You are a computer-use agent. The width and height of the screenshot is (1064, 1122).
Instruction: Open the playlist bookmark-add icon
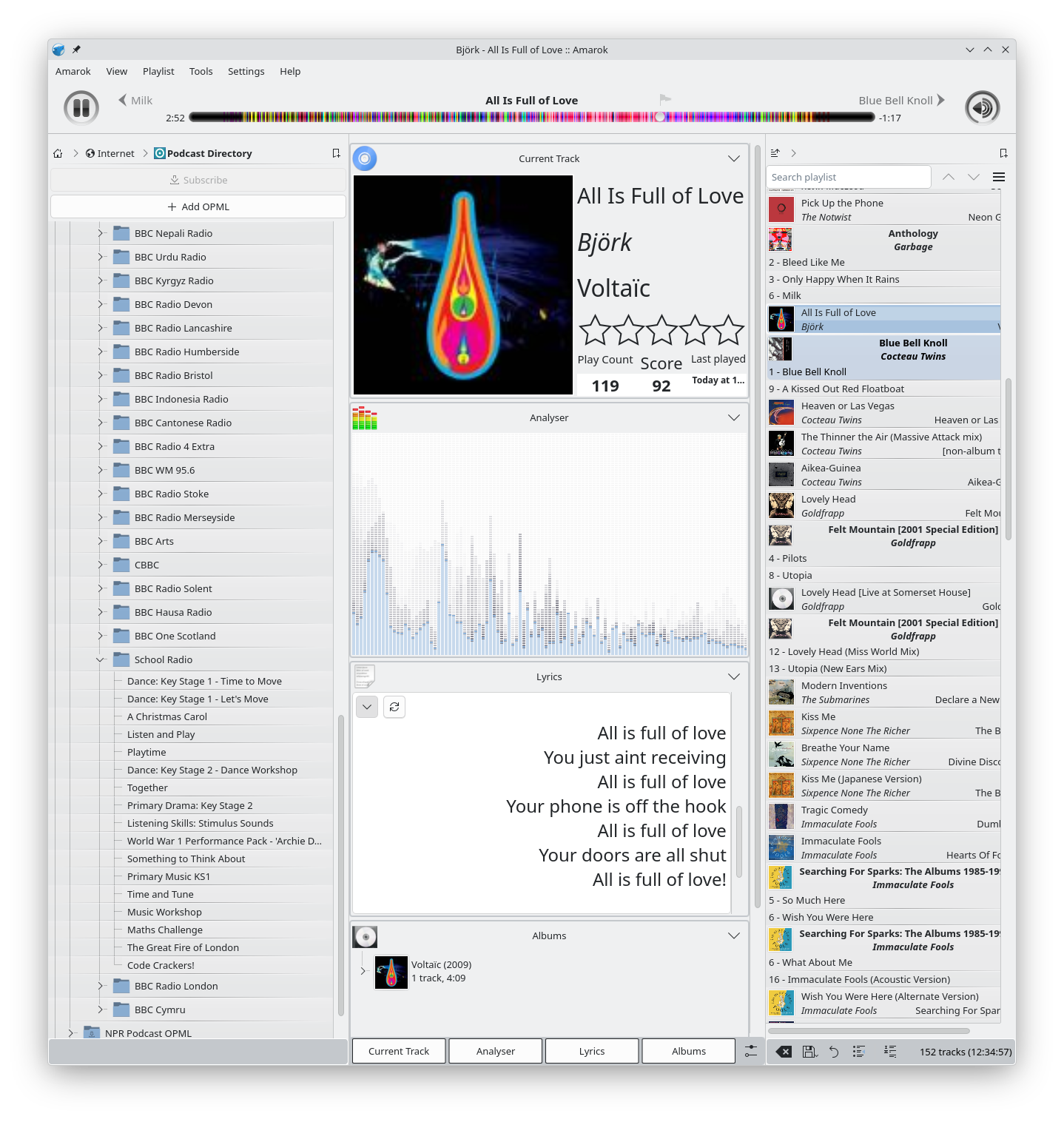click(1003, 153)
